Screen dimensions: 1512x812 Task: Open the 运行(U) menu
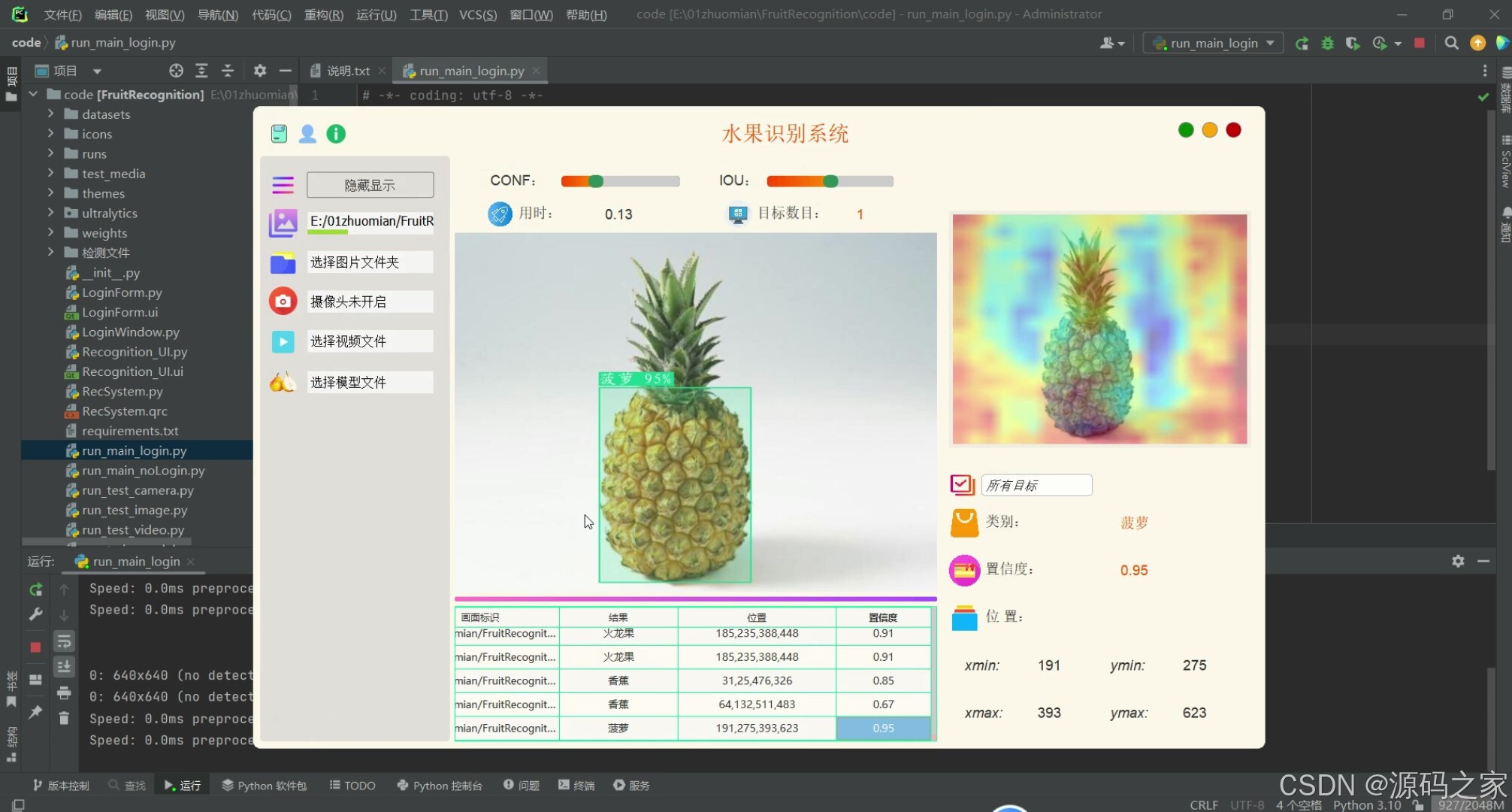376,14
